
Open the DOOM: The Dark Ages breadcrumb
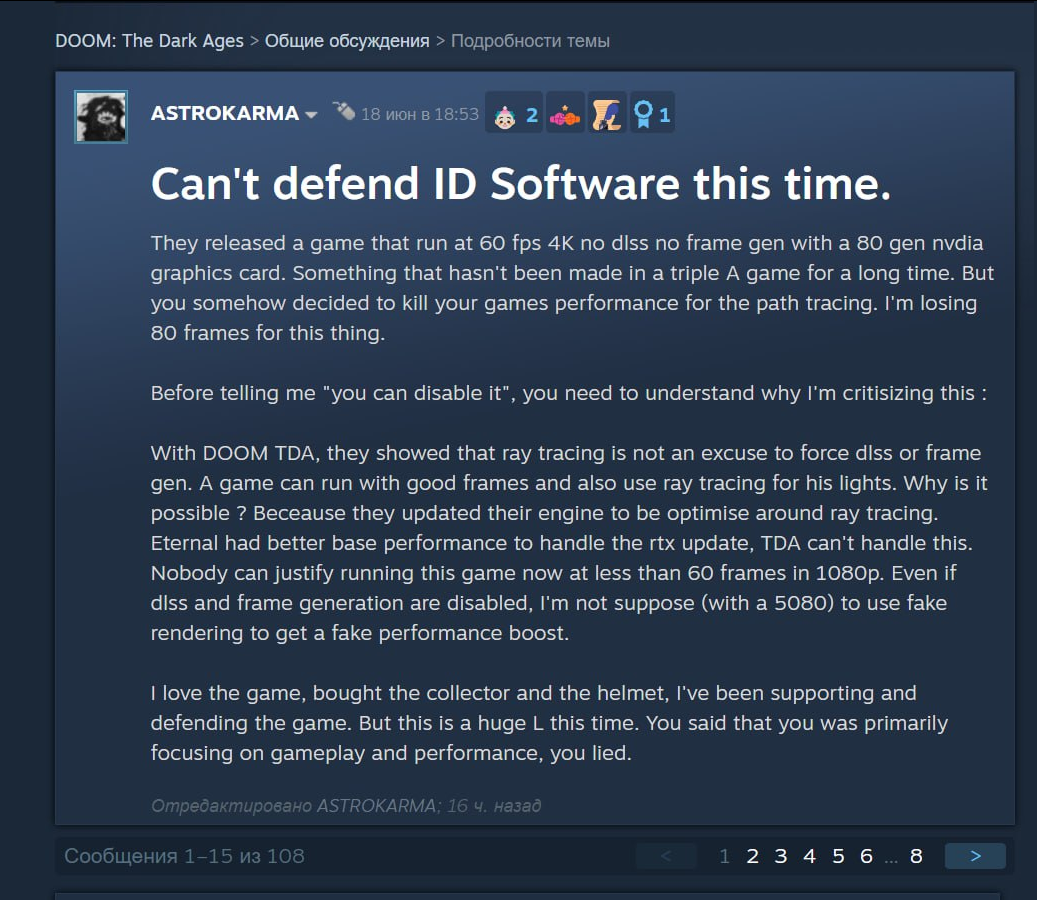coord(149,41)
